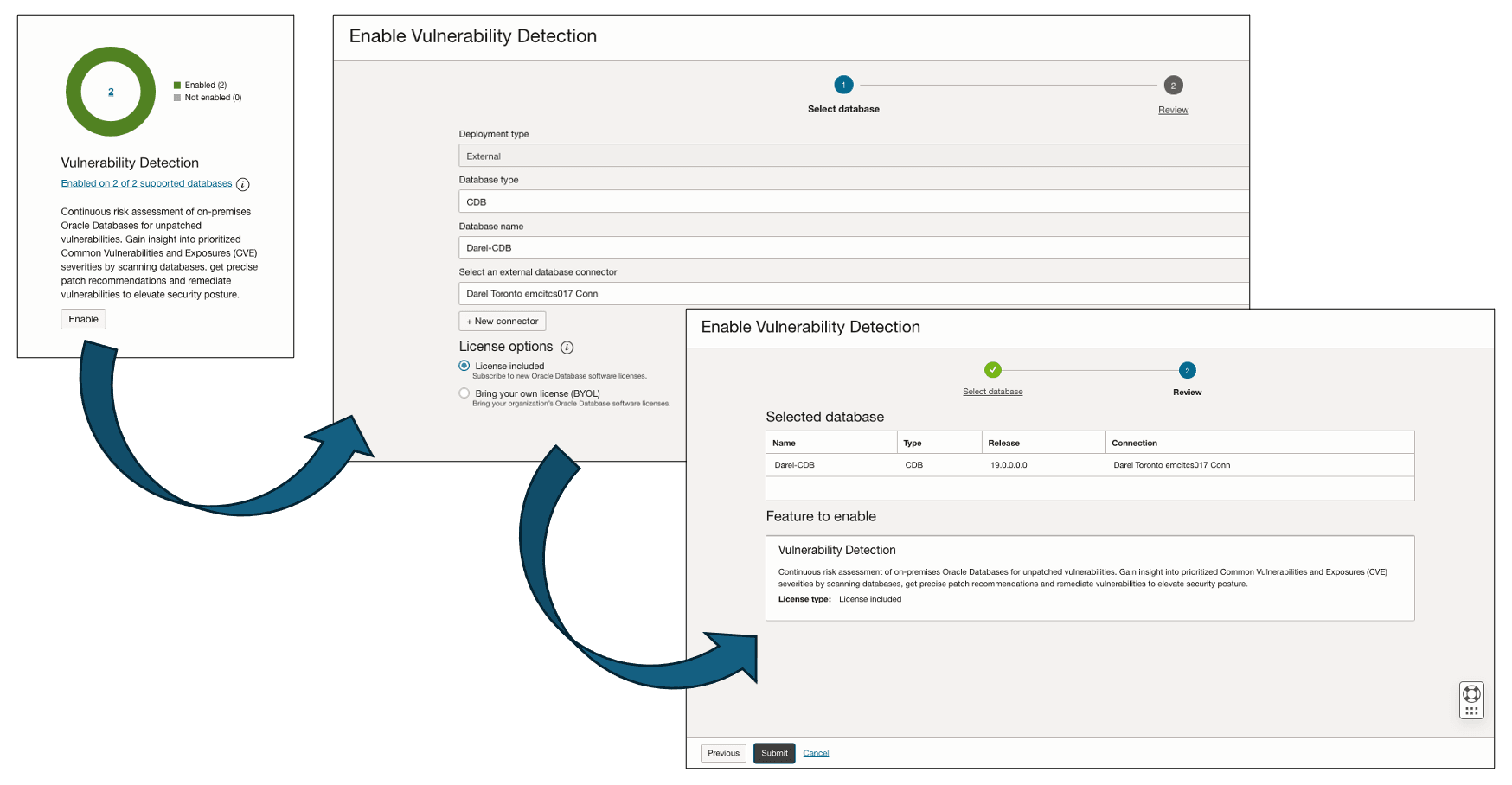
Task: Click the step 1 Select database circle
Action: tap(843, 85)
